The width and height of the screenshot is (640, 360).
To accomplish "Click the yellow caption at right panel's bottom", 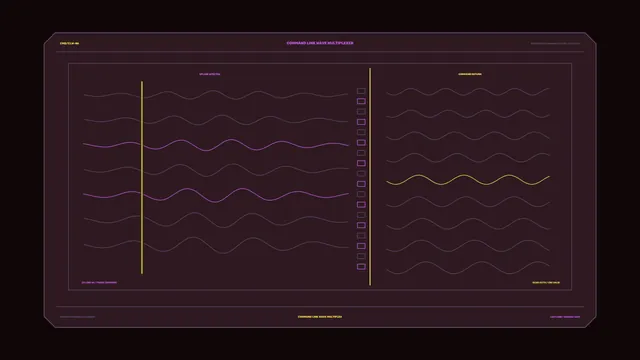I will (546, 282).
